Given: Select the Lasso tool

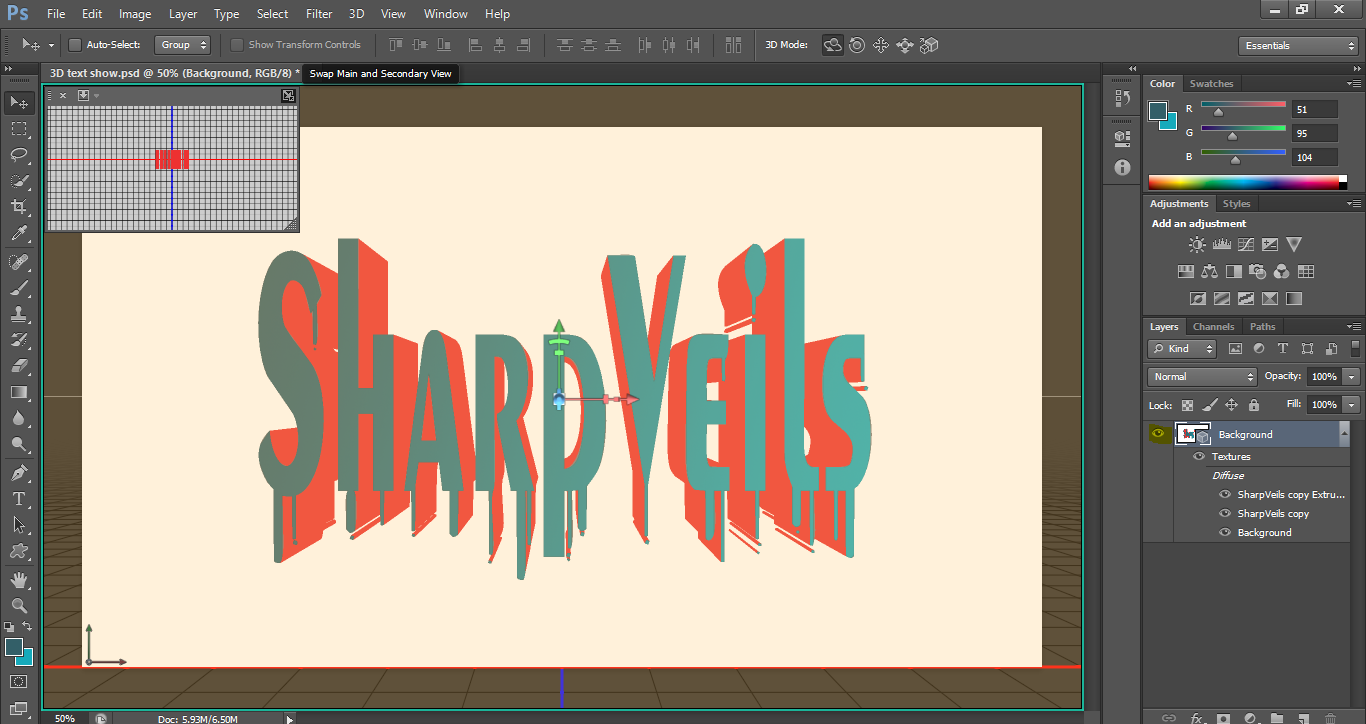Looking at the screenshot, I should [19, 154].
